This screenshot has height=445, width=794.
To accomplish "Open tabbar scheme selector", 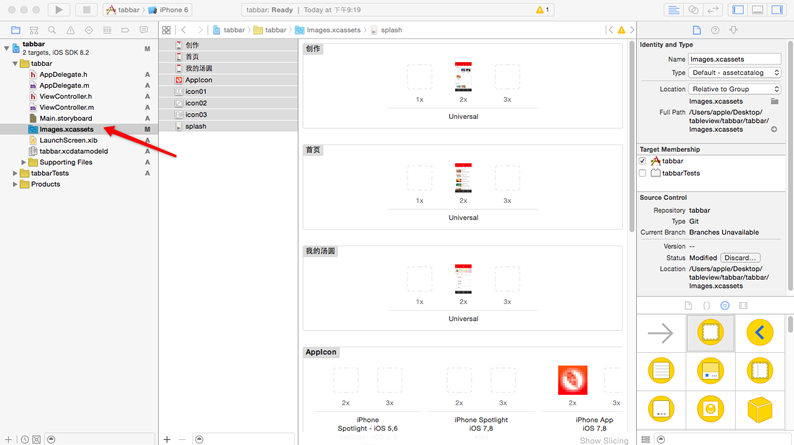I will 123,10.
